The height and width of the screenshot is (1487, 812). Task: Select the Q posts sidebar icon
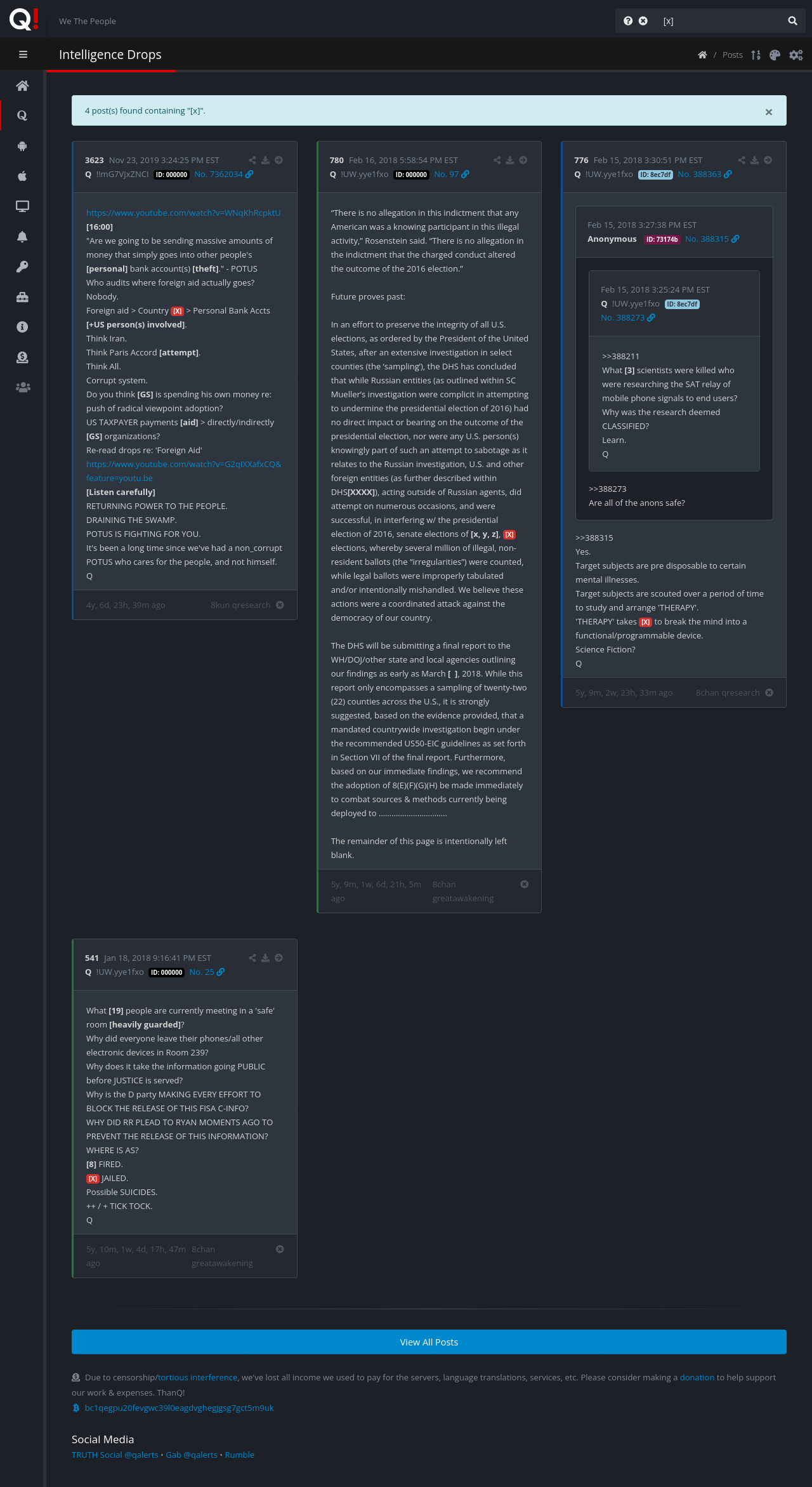pyautogui.click(x=22, y=116)
